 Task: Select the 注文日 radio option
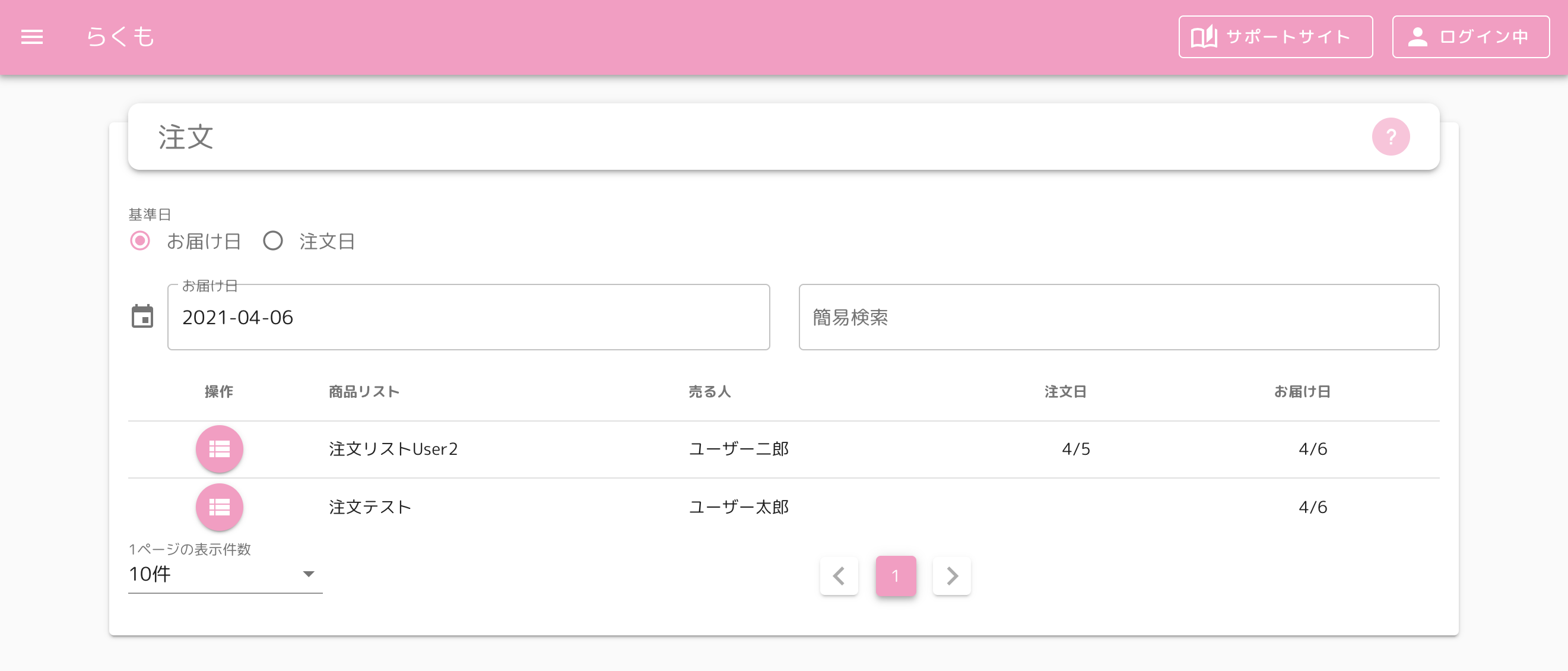[x=272, y=241]
